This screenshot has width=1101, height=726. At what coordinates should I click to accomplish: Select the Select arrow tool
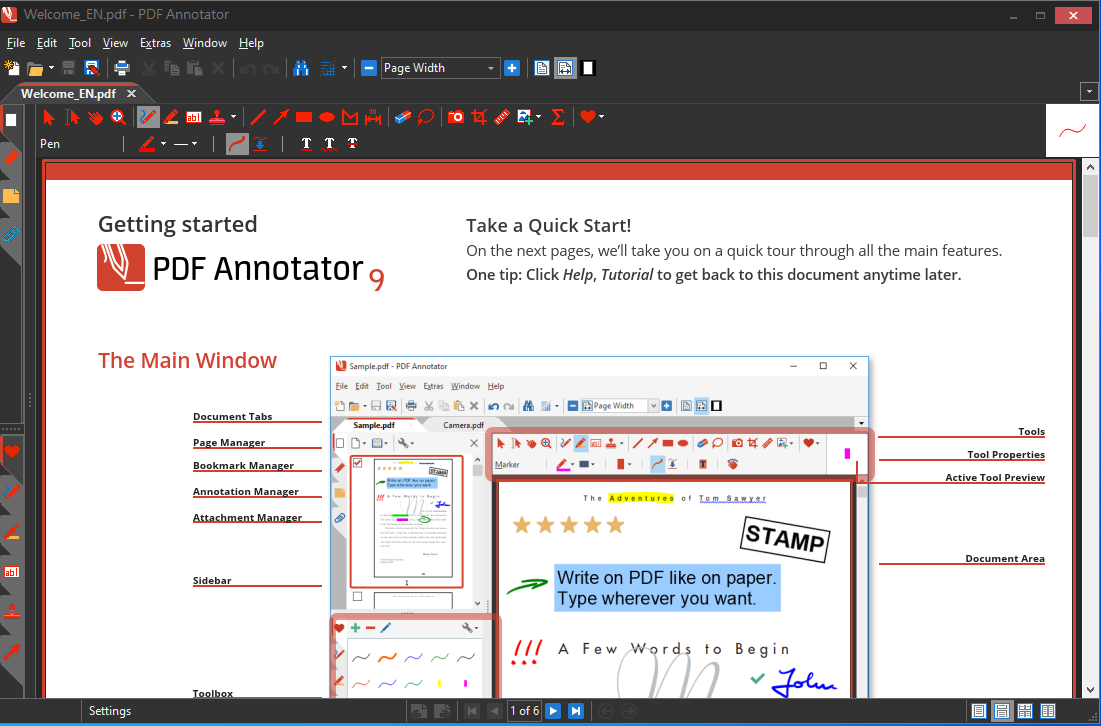48,117
